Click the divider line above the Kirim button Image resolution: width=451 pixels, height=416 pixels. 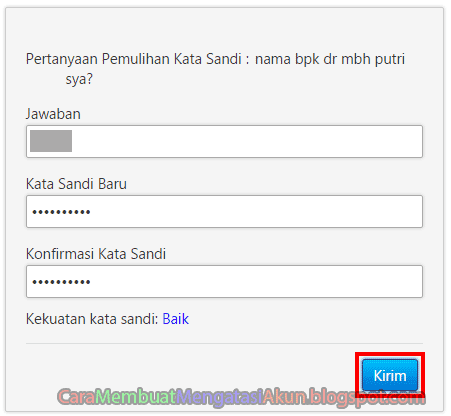tap(224, 343)
